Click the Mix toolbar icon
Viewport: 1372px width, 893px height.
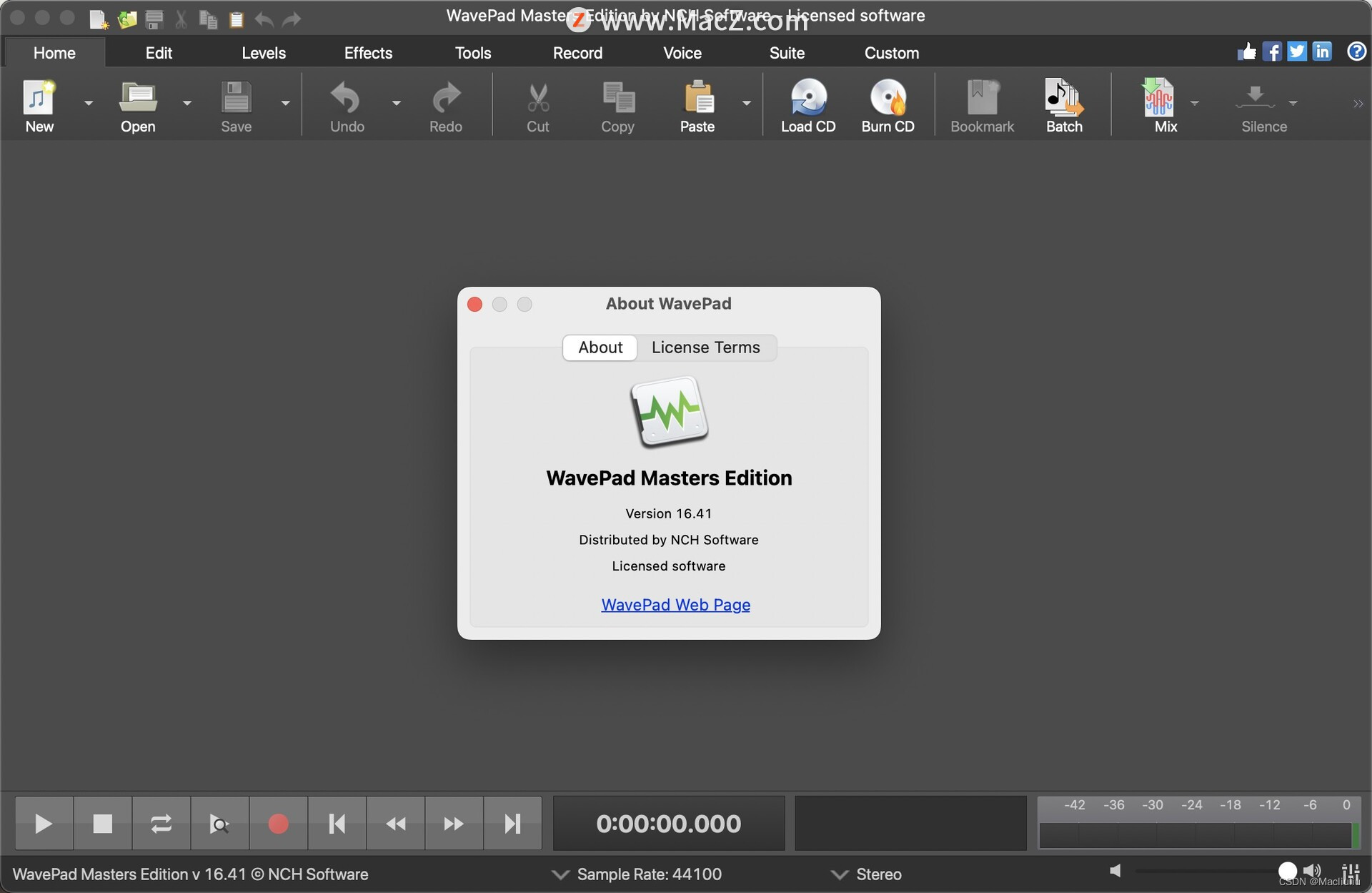tap(1158, 97)
